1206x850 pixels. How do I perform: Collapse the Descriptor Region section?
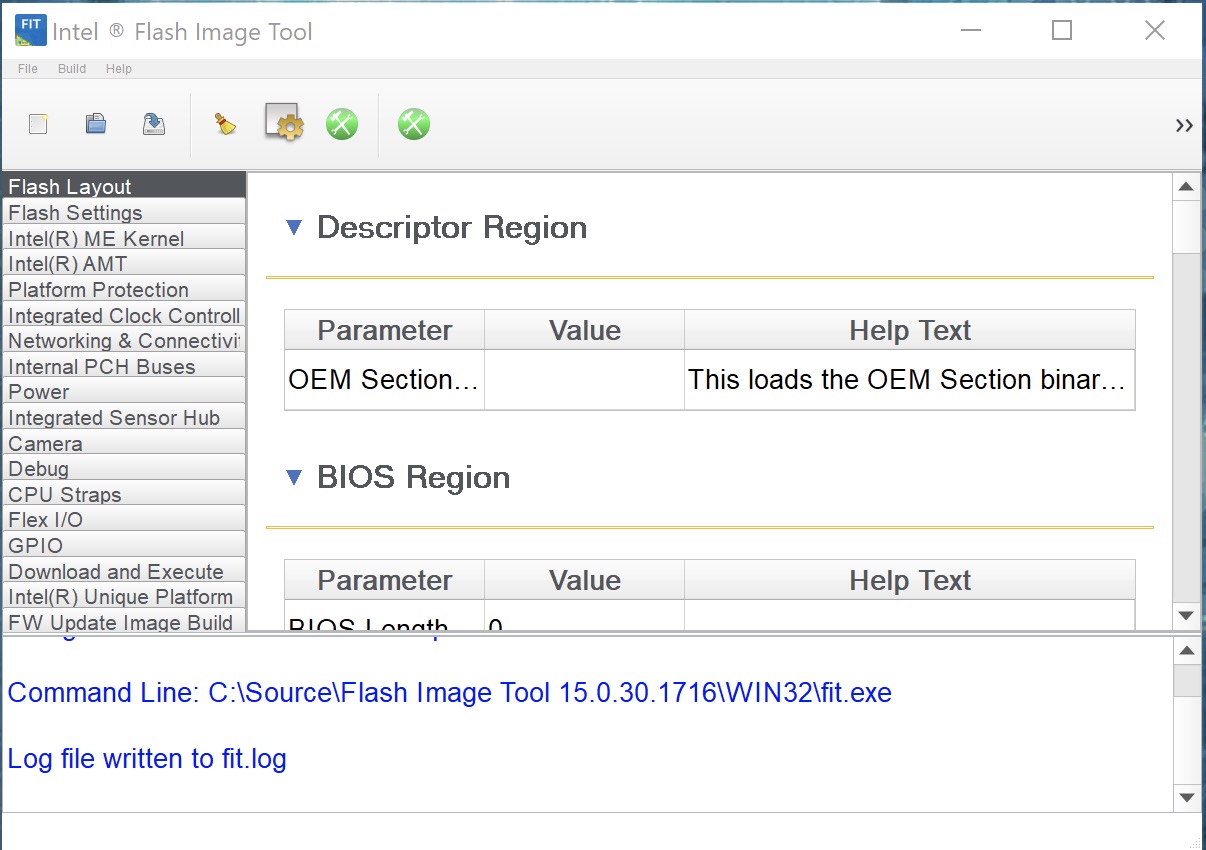(294, 228)
